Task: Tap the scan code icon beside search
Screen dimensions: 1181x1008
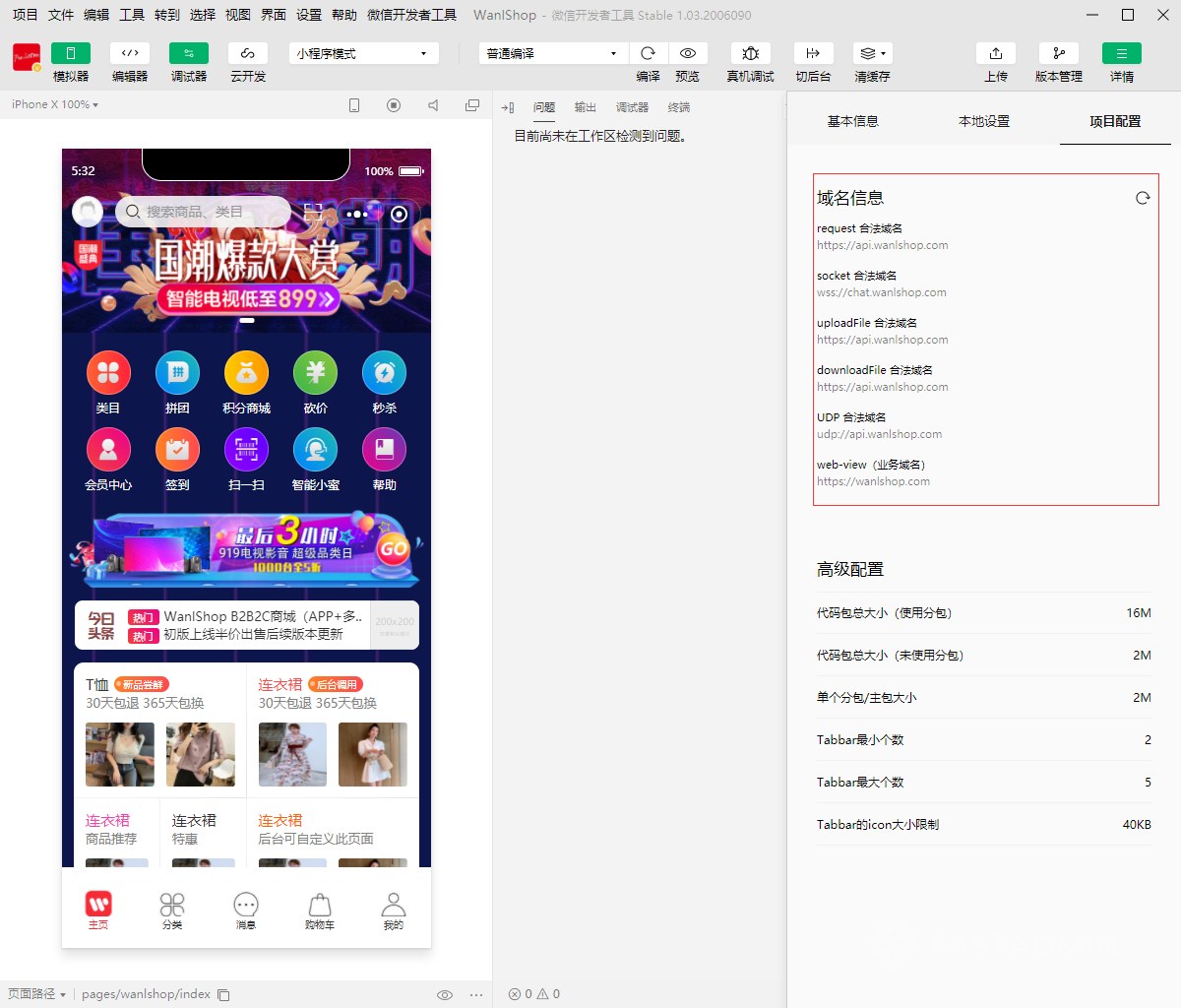Action: [x=313, y=212]
